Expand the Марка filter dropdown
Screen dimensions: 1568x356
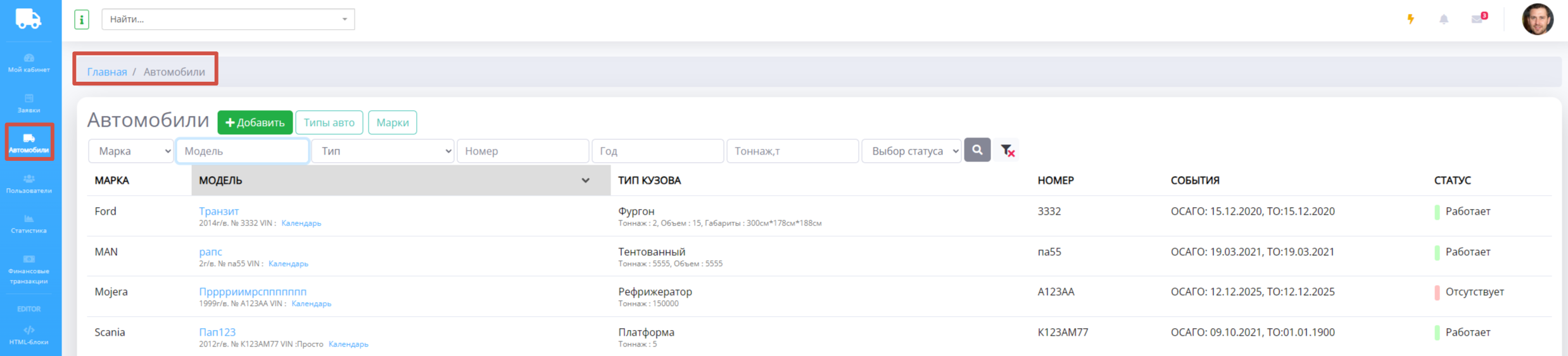click(x=130, y=151)
